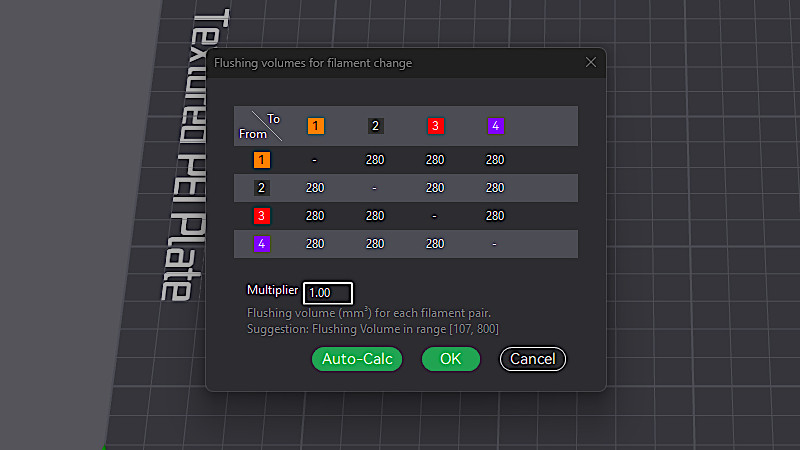This screenshot has width=800, height=450.
Task: Edit flushing volume from filament 1 to 4
Action: coord(495,160)
